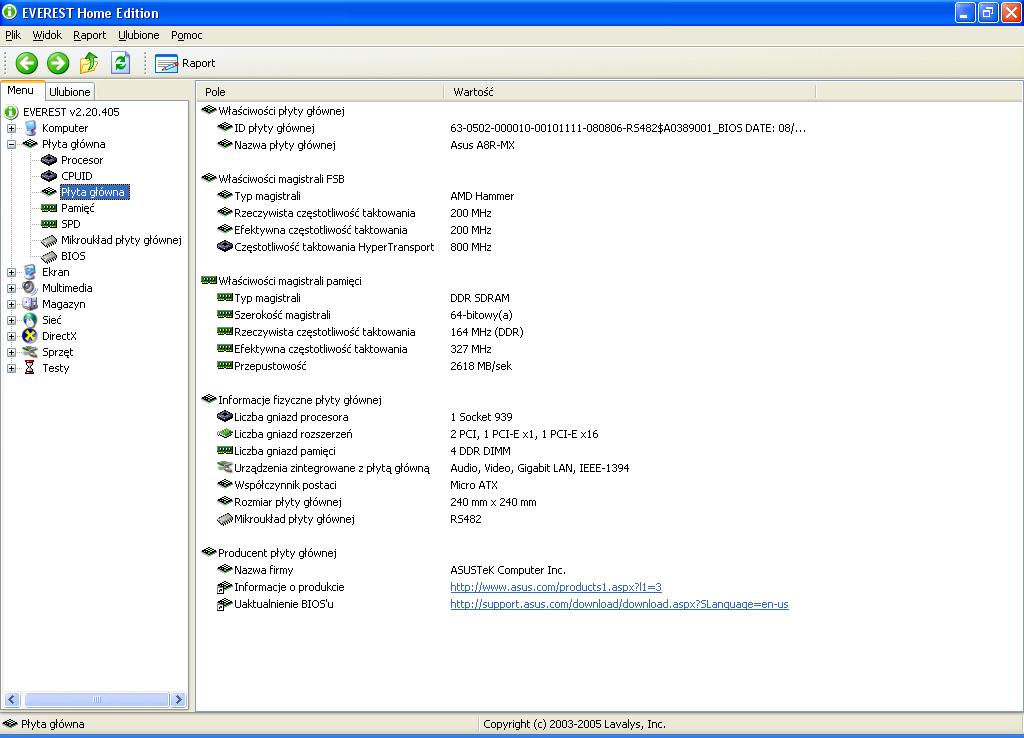The image size is (1024, 738).
Task: Select the Komputer tree icon
Action: pyautogui.click(x=30, y=128)
